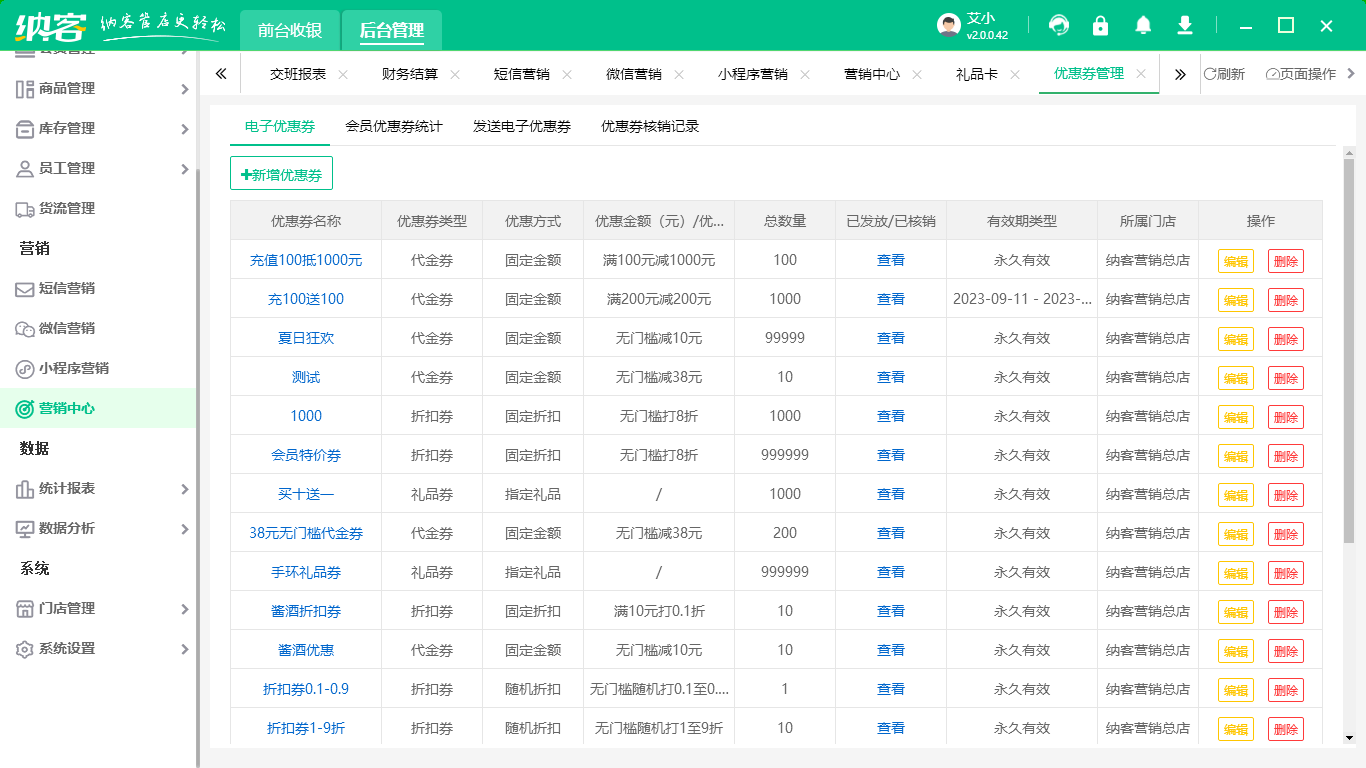View issued records for 测试 coupon
Image resolution: width=1366 pixels, height=768 pixels.
tap(891, 377)
